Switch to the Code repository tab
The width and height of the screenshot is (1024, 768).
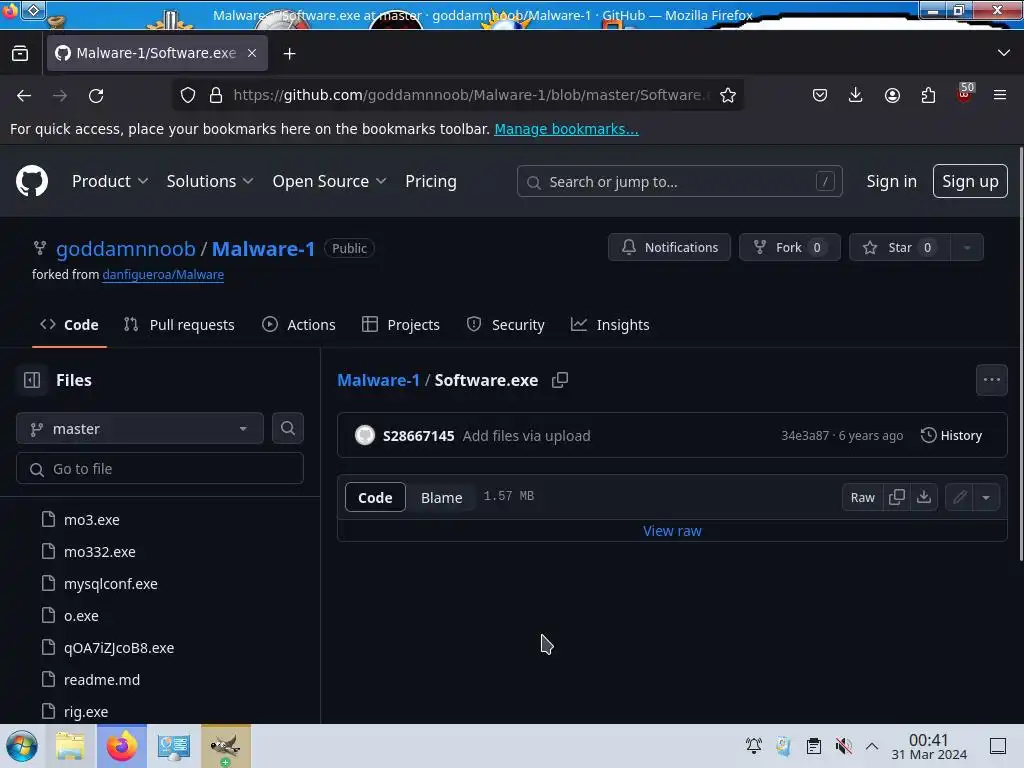[69, 325]
